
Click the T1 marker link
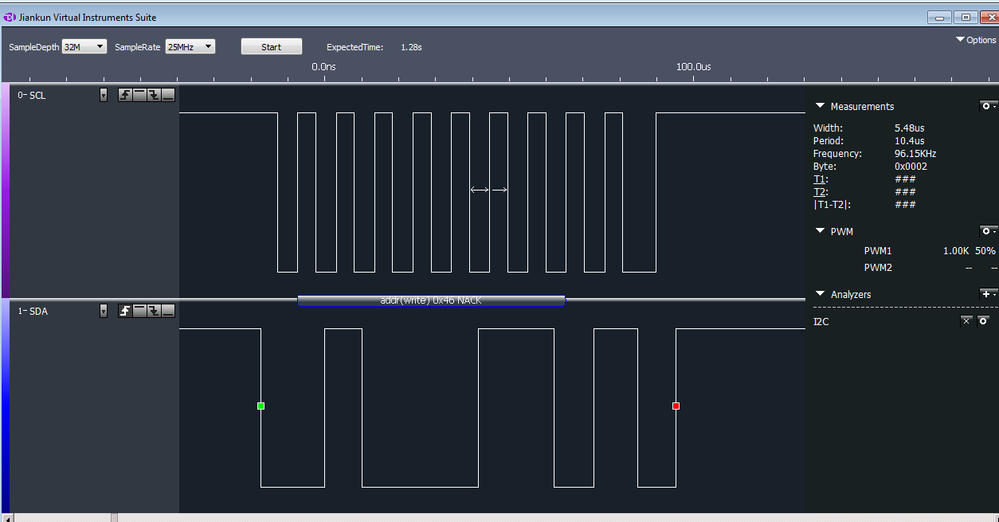[x=820, y=179]
